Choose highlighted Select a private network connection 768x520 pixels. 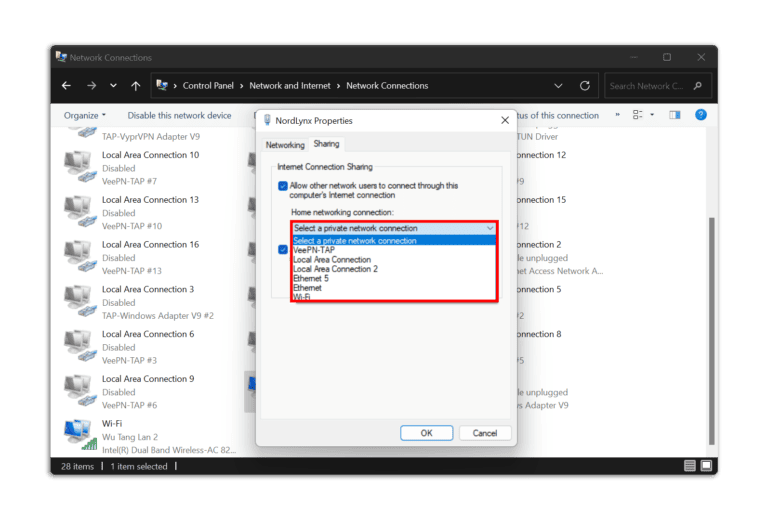[x=394, y=240]
